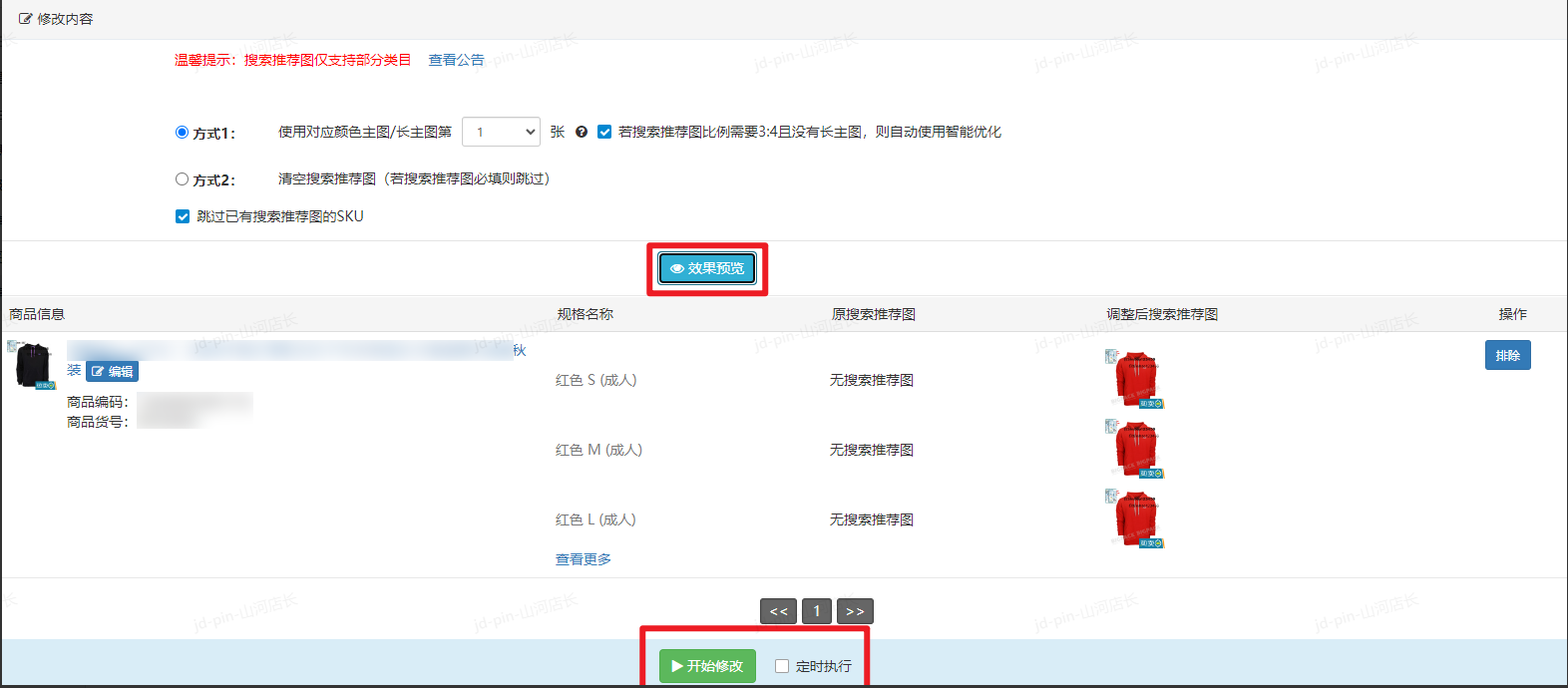
Task: Go to next page with >> button
Action: click(x=855, y=611)
